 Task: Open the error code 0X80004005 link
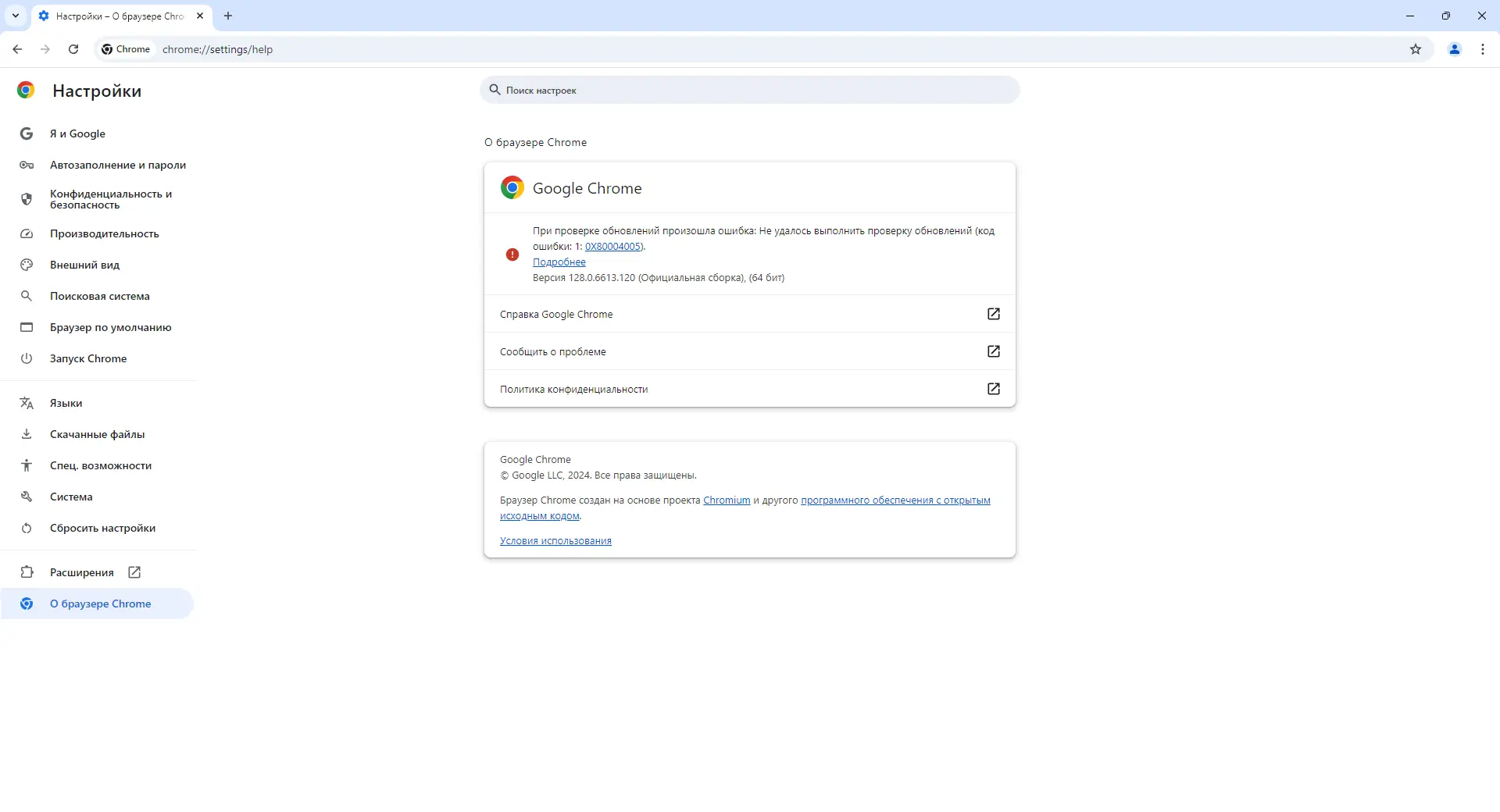coord(613,247)
